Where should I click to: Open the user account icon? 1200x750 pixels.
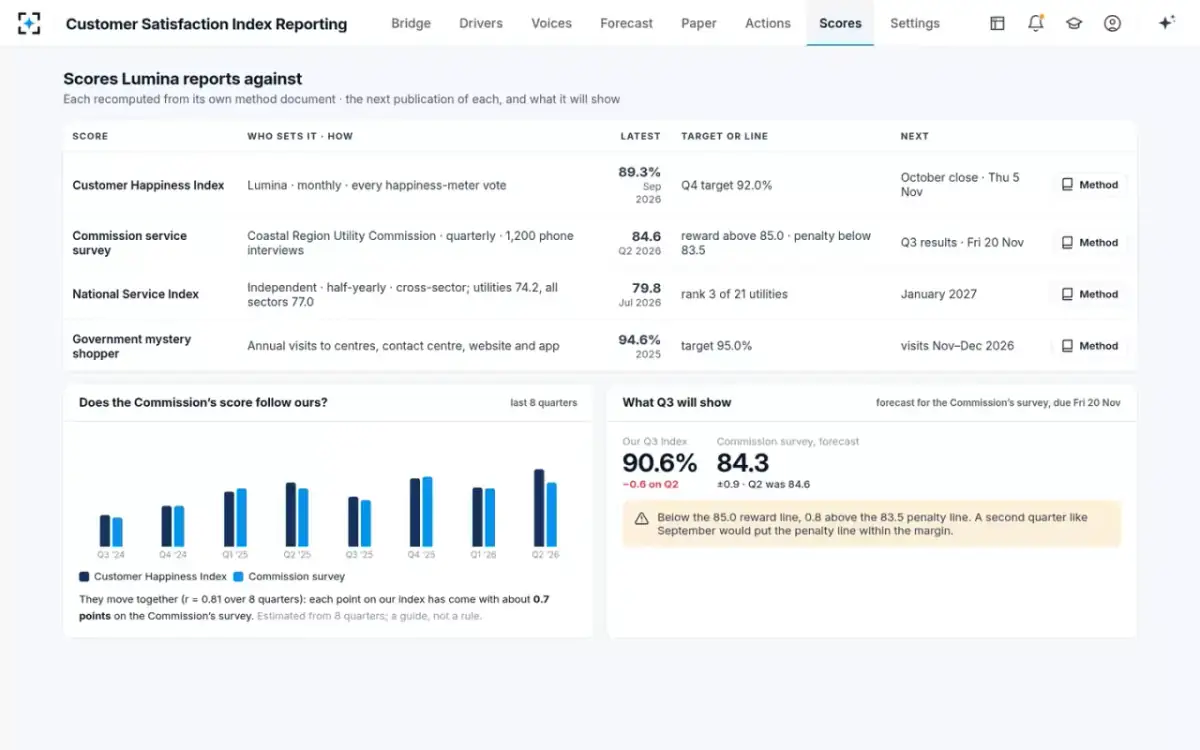1112,23
